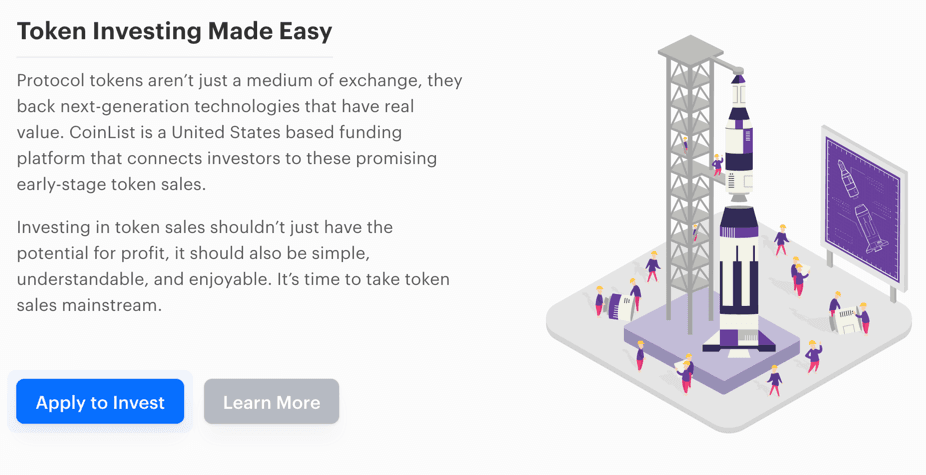The width and height of the screenshot is (926, 475).
Task: Click the upper rocket drawing on blueprint
Action: pyautogui.click(x=848, y=178)
